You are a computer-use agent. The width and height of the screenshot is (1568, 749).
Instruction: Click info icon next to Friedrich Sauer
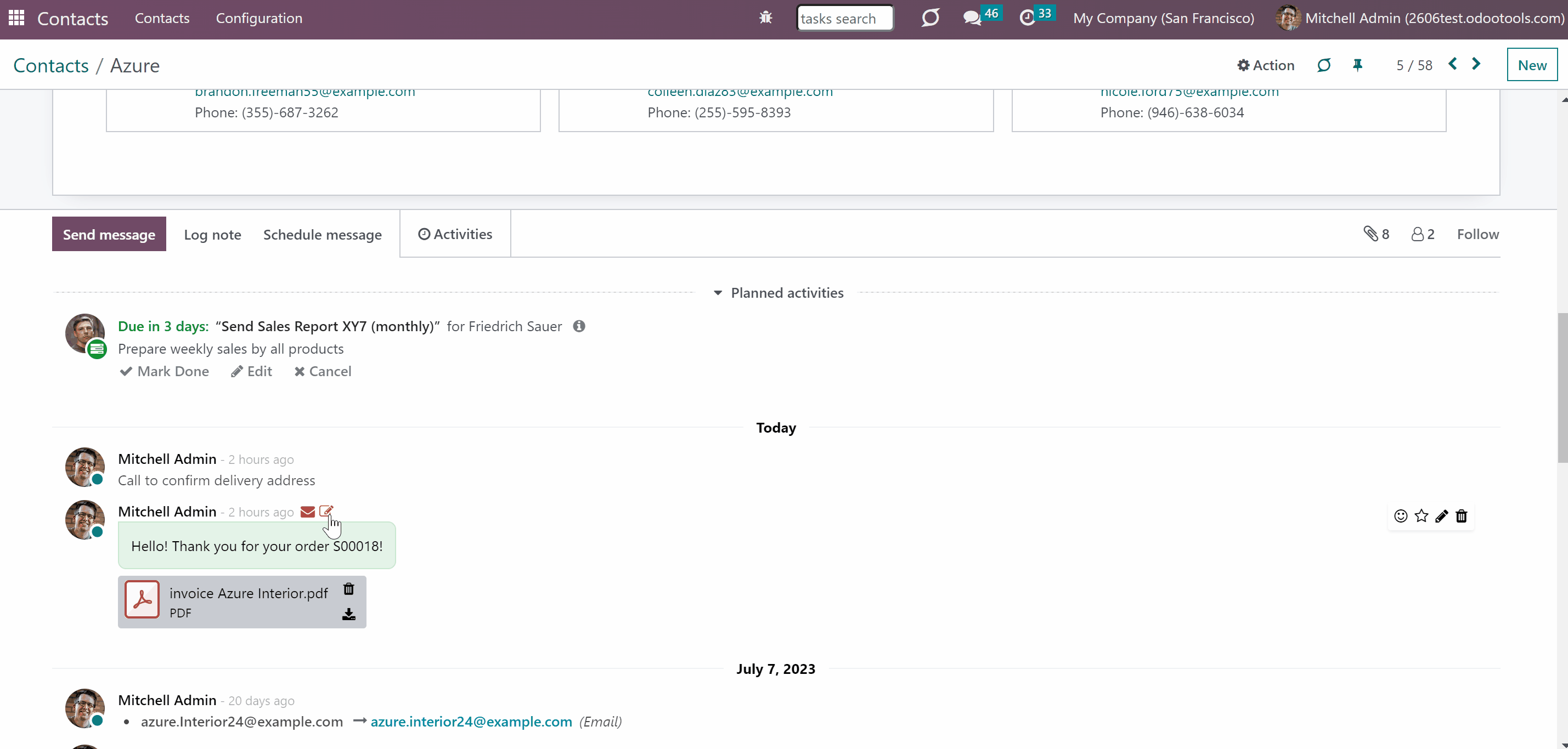point(579,326)
